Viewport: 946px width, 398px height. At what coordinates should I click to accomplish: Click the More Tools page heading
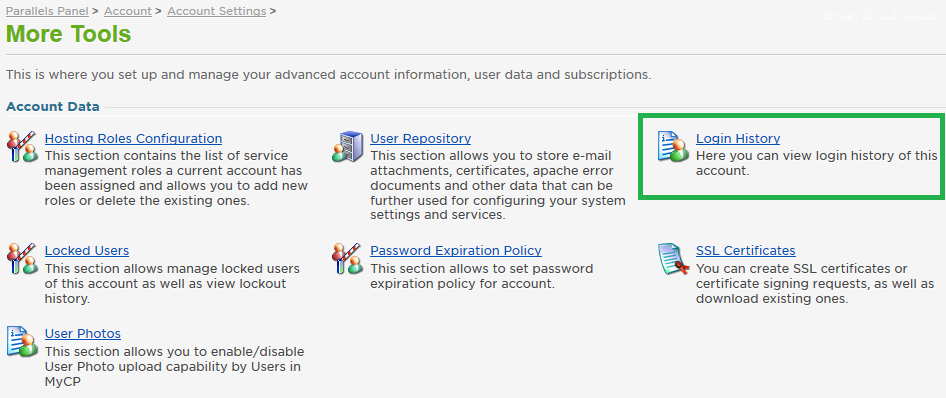coord(69,34)
